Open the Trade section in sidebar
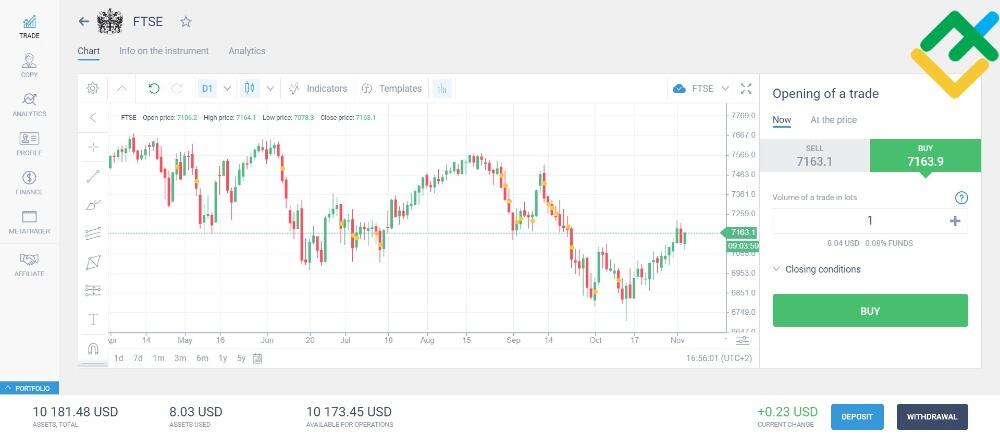The image size is (1000, 437). [29, 27]
